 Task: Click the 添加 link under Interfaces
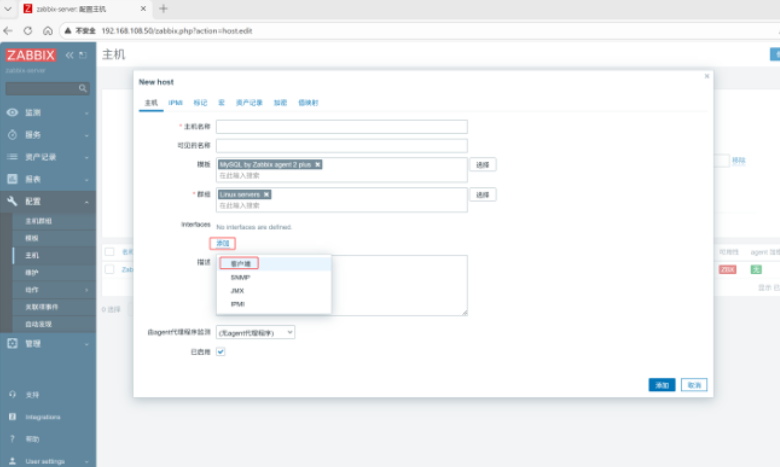222,243
